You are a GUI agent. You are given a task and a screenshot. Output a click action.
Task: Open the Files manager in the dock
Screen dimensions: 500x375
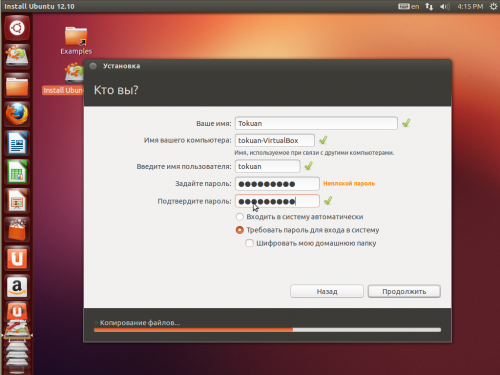coord(17,86)
